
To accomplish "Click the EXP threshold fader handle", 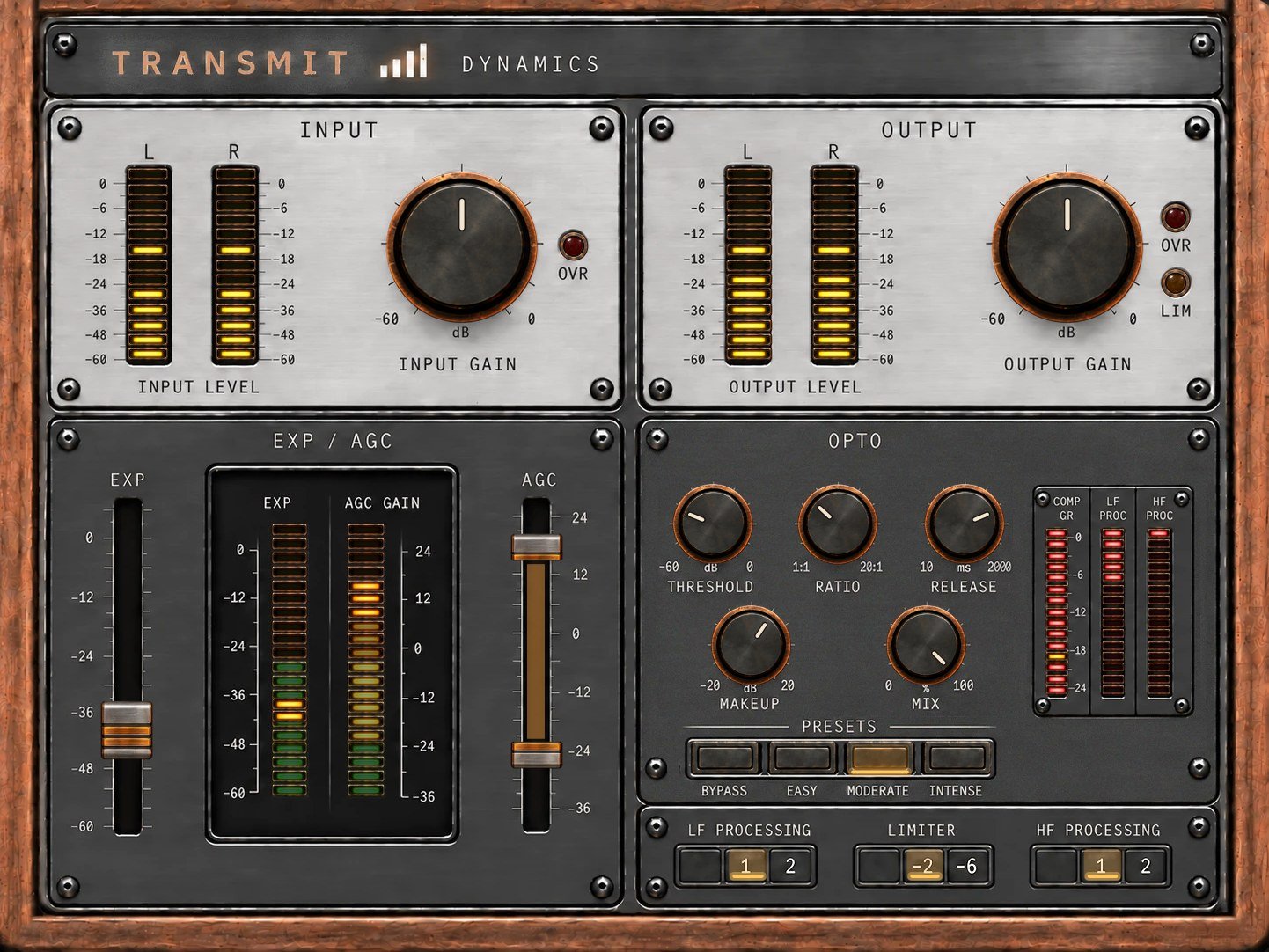I will (x=127, y=729).
